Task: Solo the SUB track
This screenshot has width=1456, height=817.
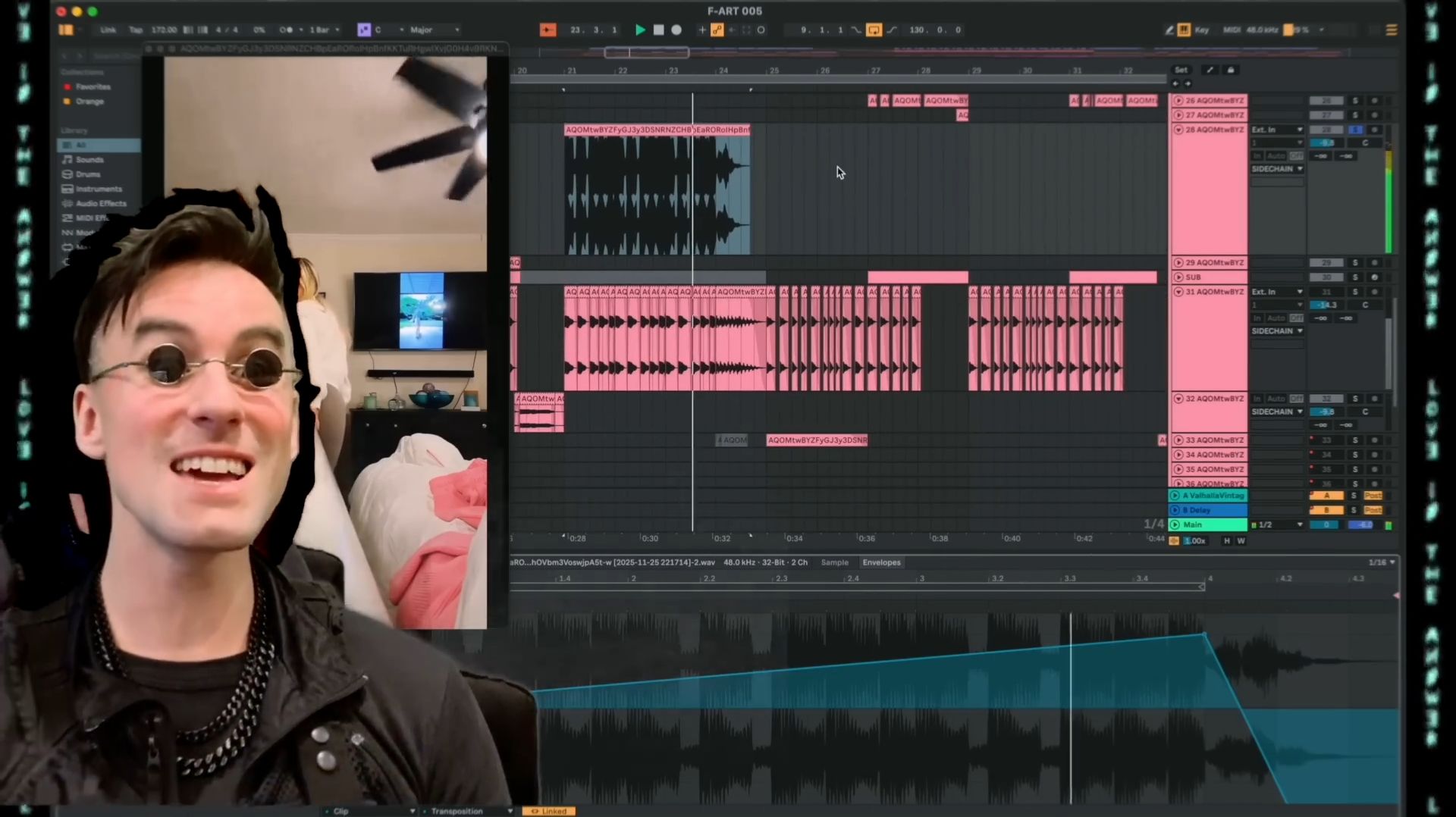Action: click(1355, 277)
